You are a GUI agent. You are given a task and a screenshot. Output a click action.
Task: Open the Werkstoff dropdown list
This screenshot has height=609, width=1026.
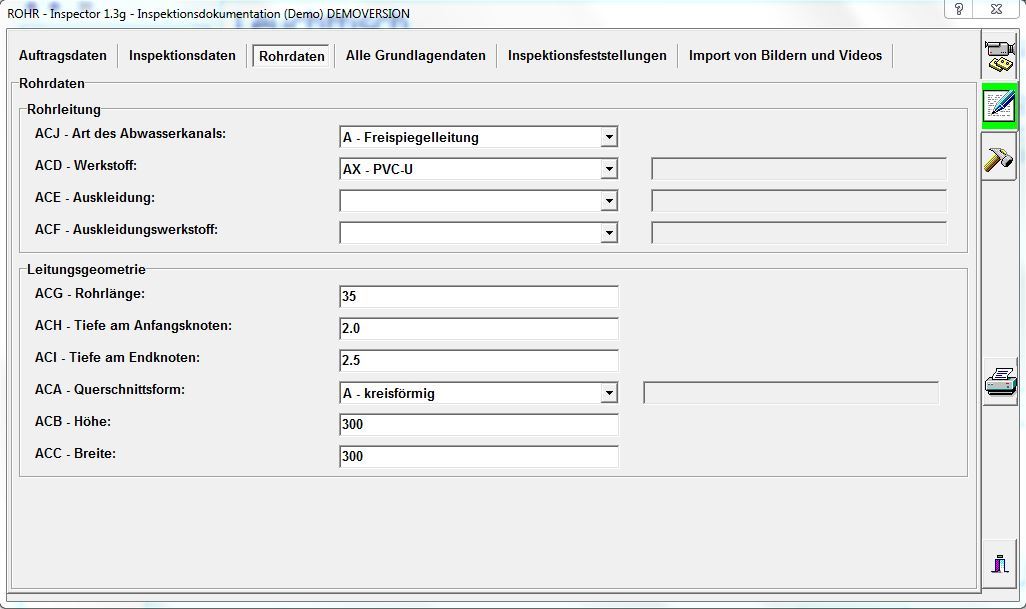(609, 169)
